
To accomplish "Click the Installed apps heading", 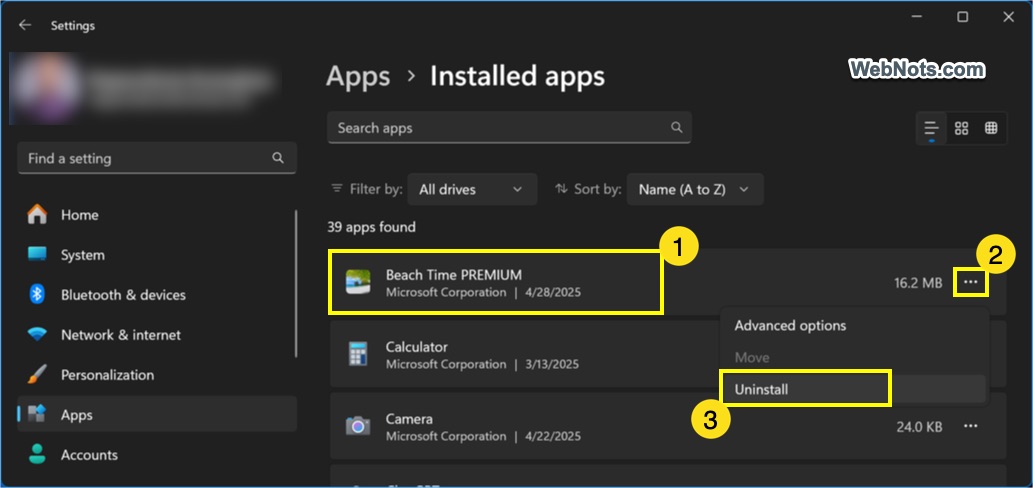I will 517,76.
